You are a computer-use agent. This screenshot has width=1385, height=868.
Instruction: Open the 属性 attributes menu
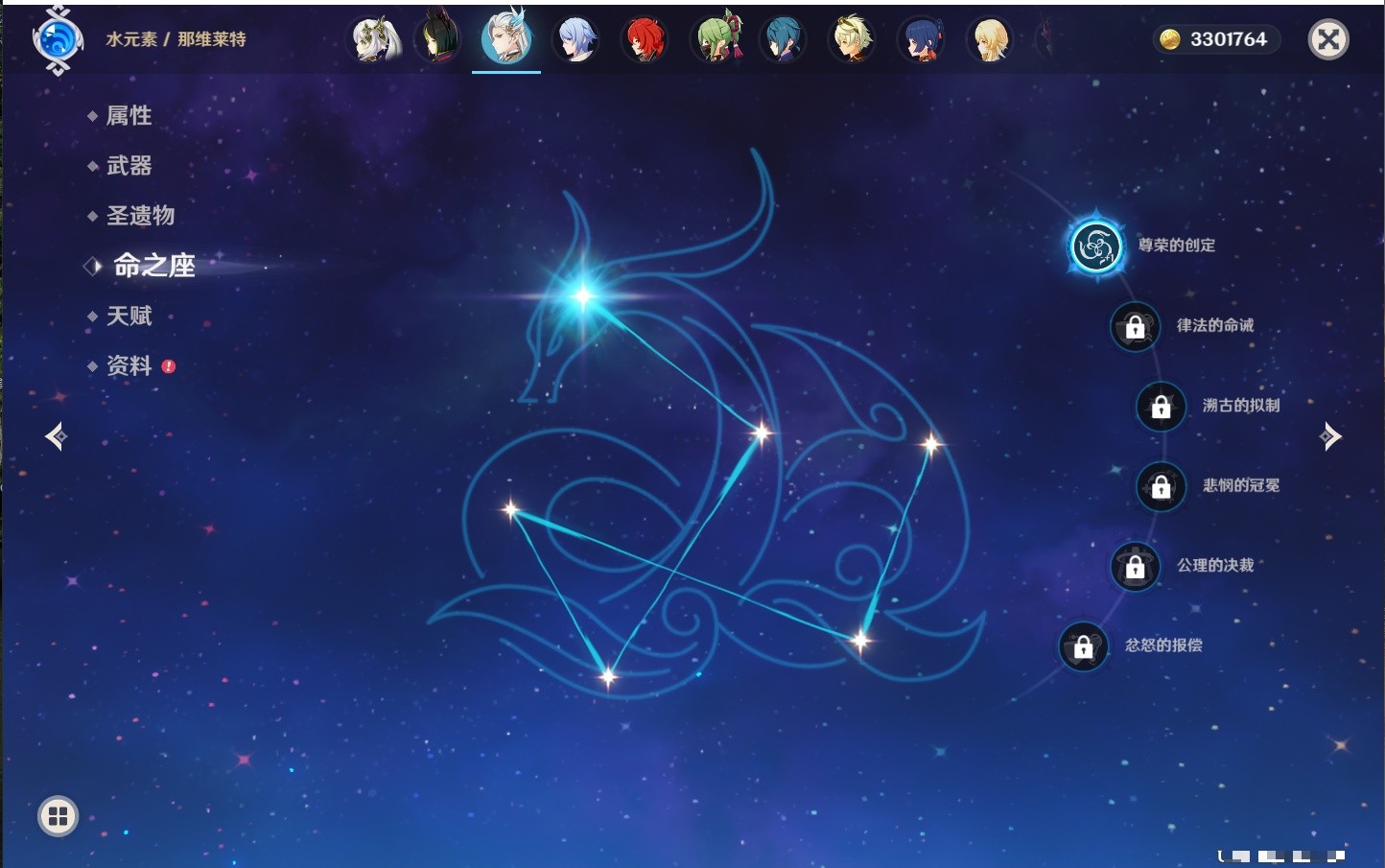(129, 116)
